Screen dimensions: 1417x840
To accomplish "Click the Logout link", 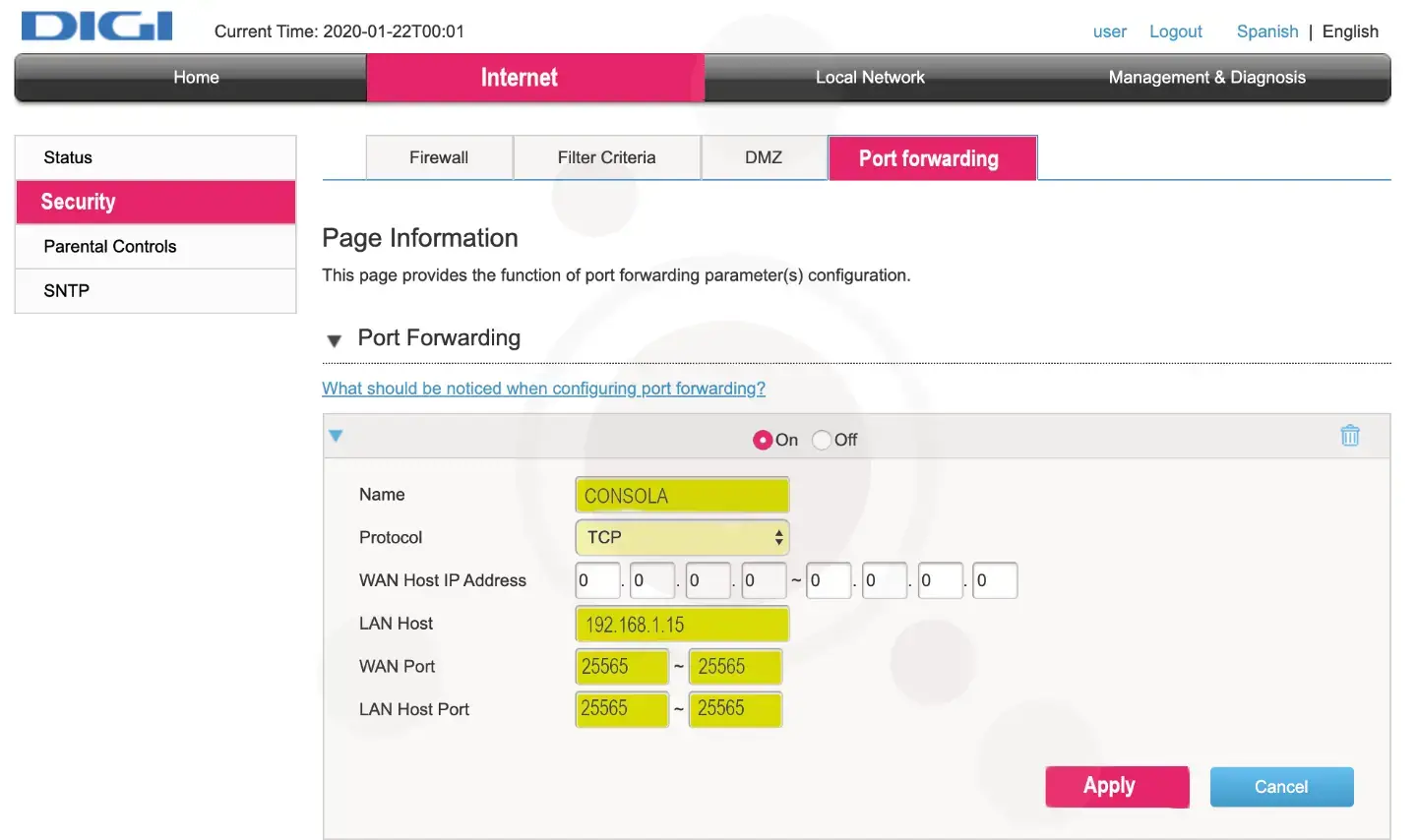I will tap(1176, 31).
